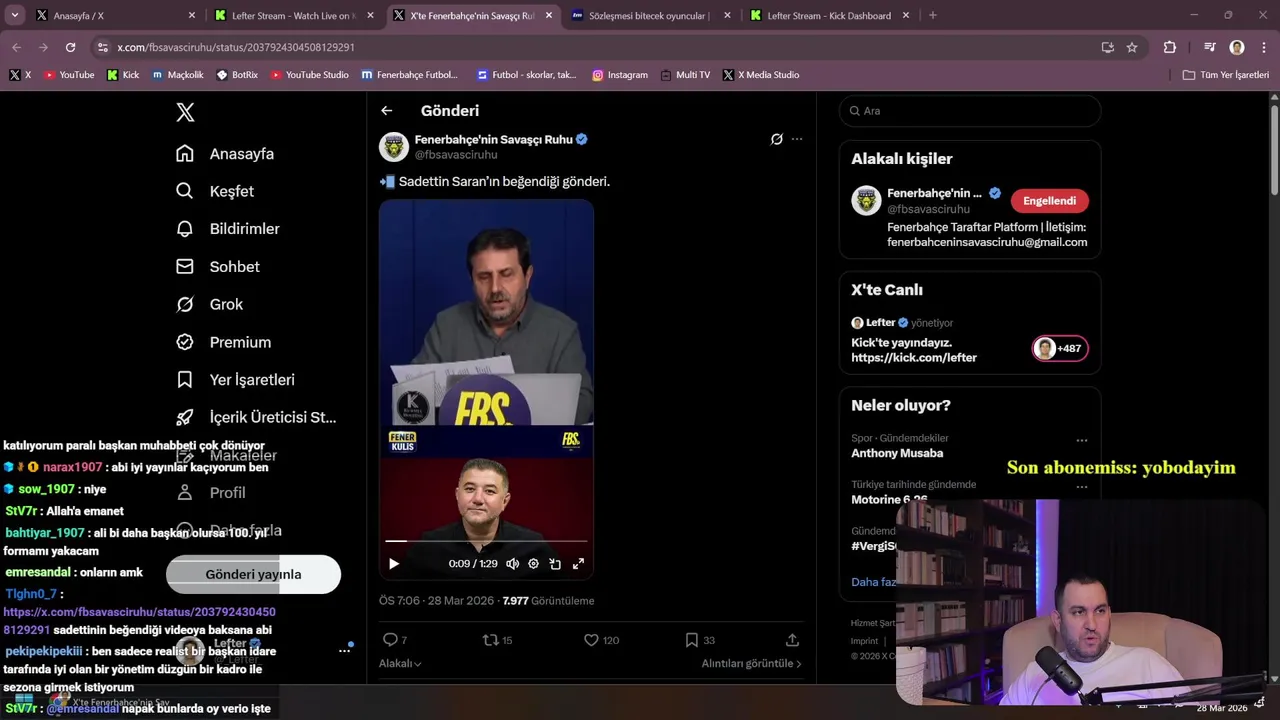
Task: Open YouTube bookmark
Action: tap(69, 75)
